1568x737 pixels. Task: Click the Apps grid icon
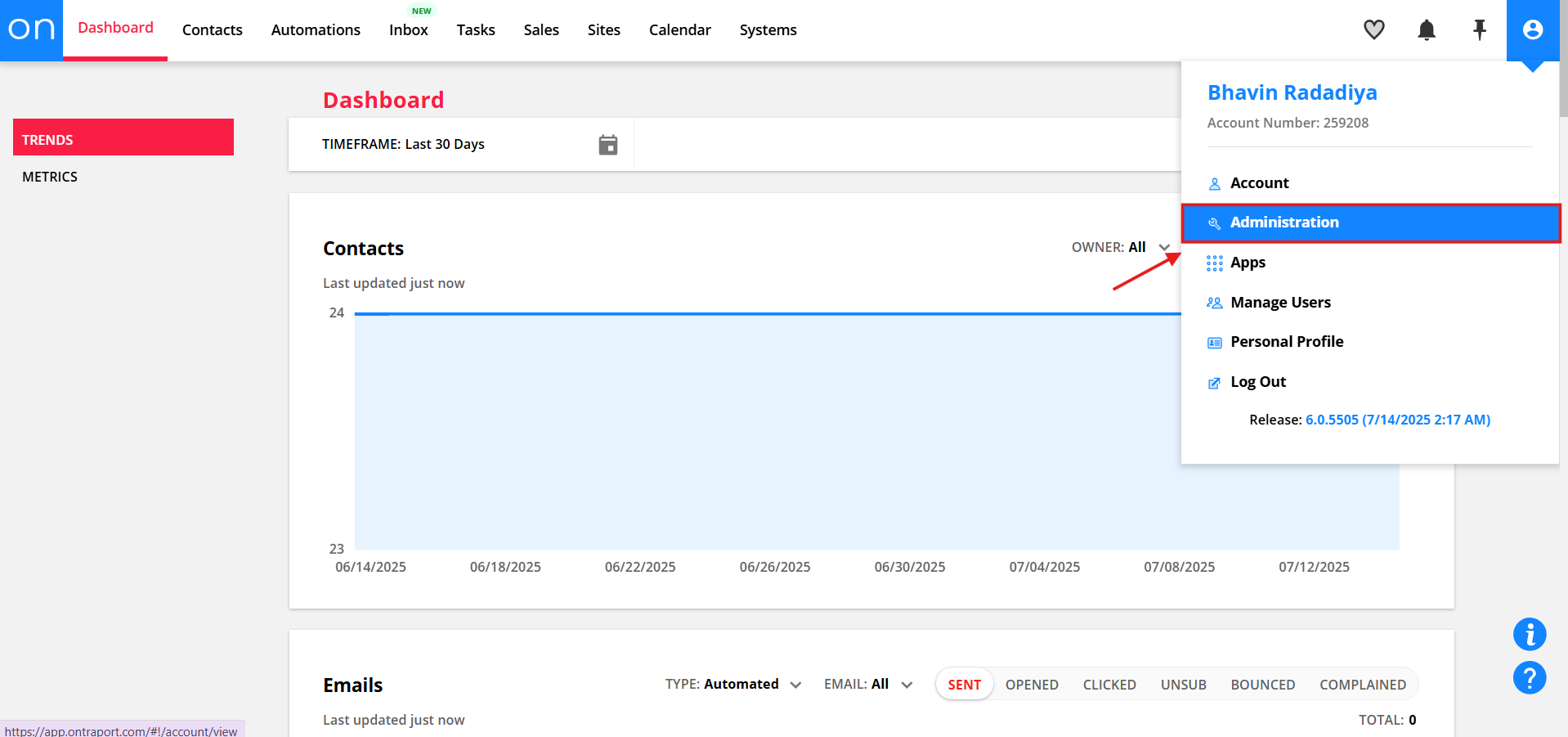[1215, 263]
